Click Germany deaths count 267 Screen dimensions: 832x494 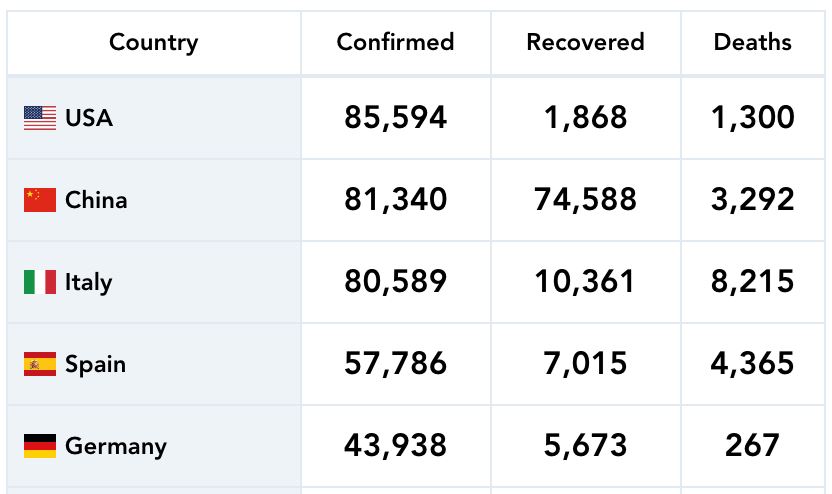pyautogui.click(x=752, y=446)
